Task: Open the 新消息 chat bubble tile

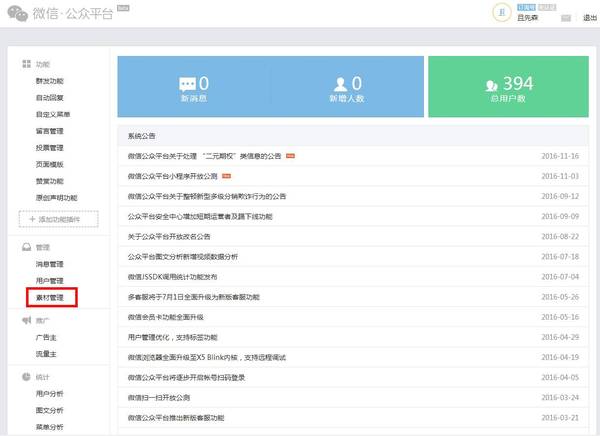Action: click(194, 87)
